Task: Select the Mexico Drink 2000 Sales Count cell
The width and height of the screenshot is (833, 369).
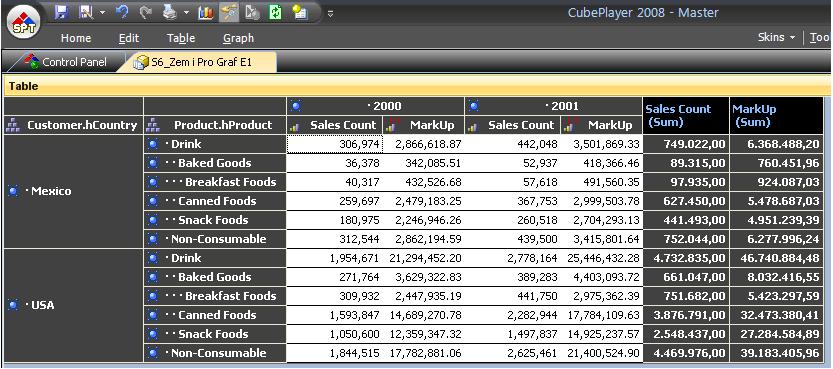Action: 334,144
